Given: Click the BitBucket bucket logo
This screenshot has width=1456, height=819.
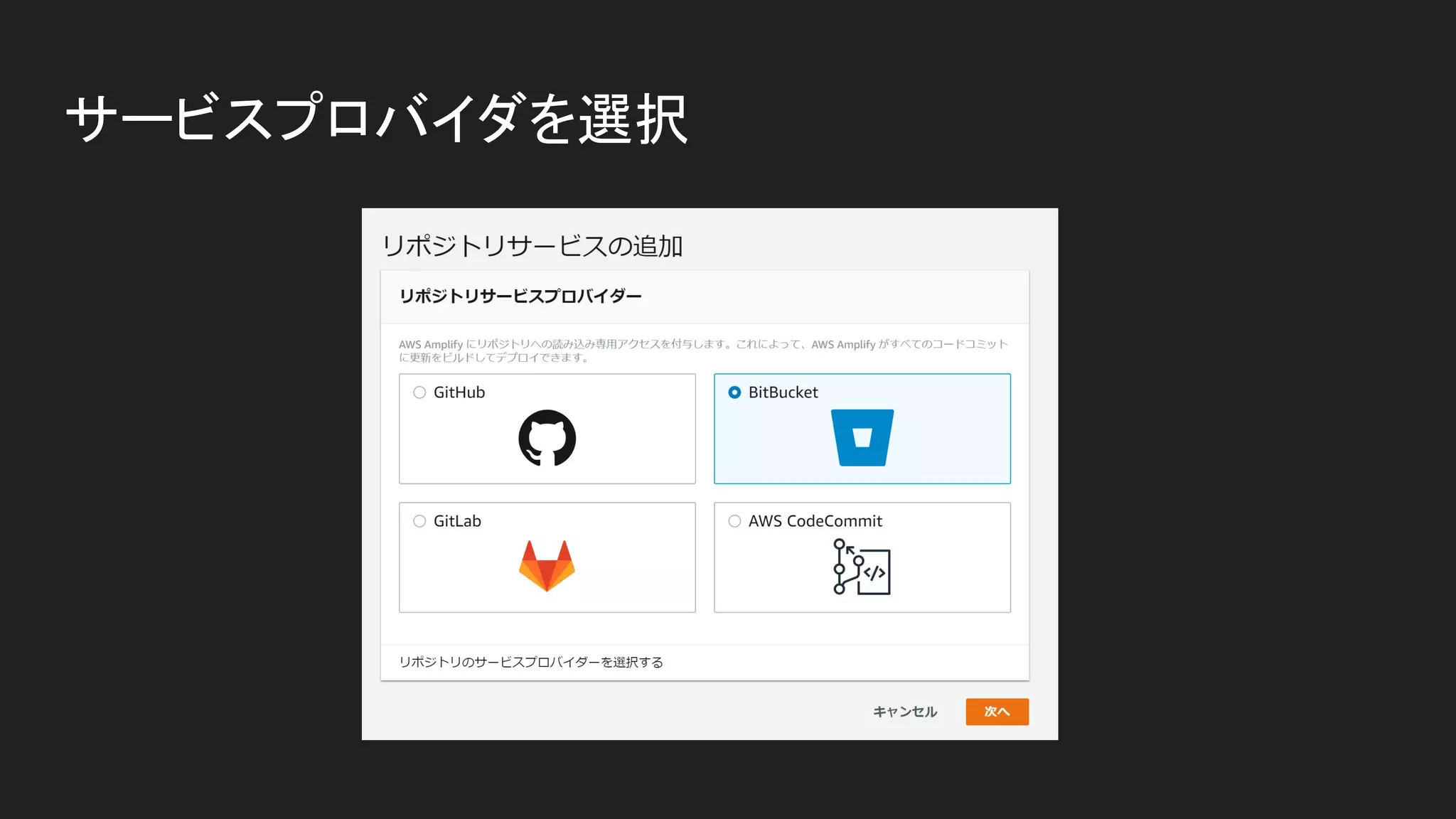Looking at the screenshot, I should point(862,438).
